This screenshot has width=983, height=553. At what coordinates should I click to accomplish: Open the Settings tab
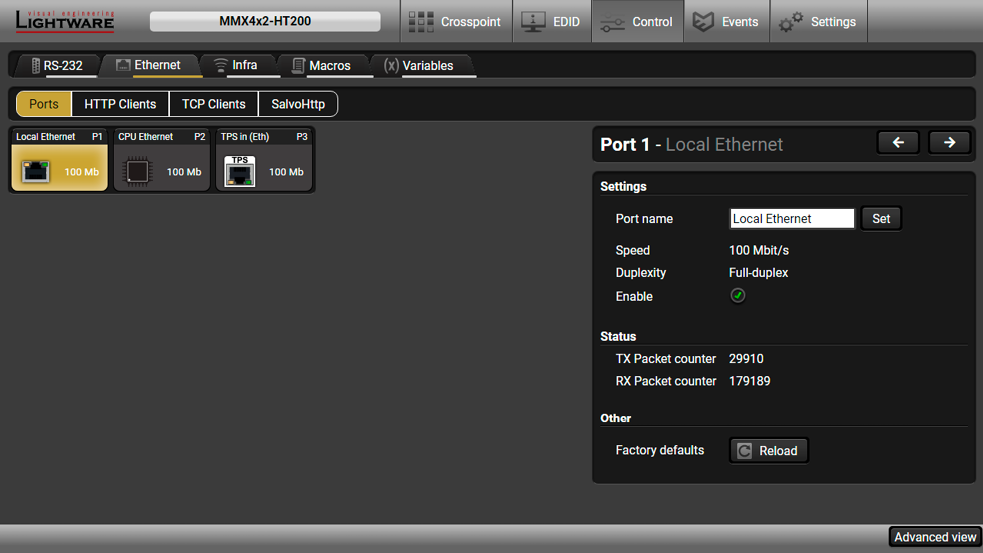(x=819, y=21)
